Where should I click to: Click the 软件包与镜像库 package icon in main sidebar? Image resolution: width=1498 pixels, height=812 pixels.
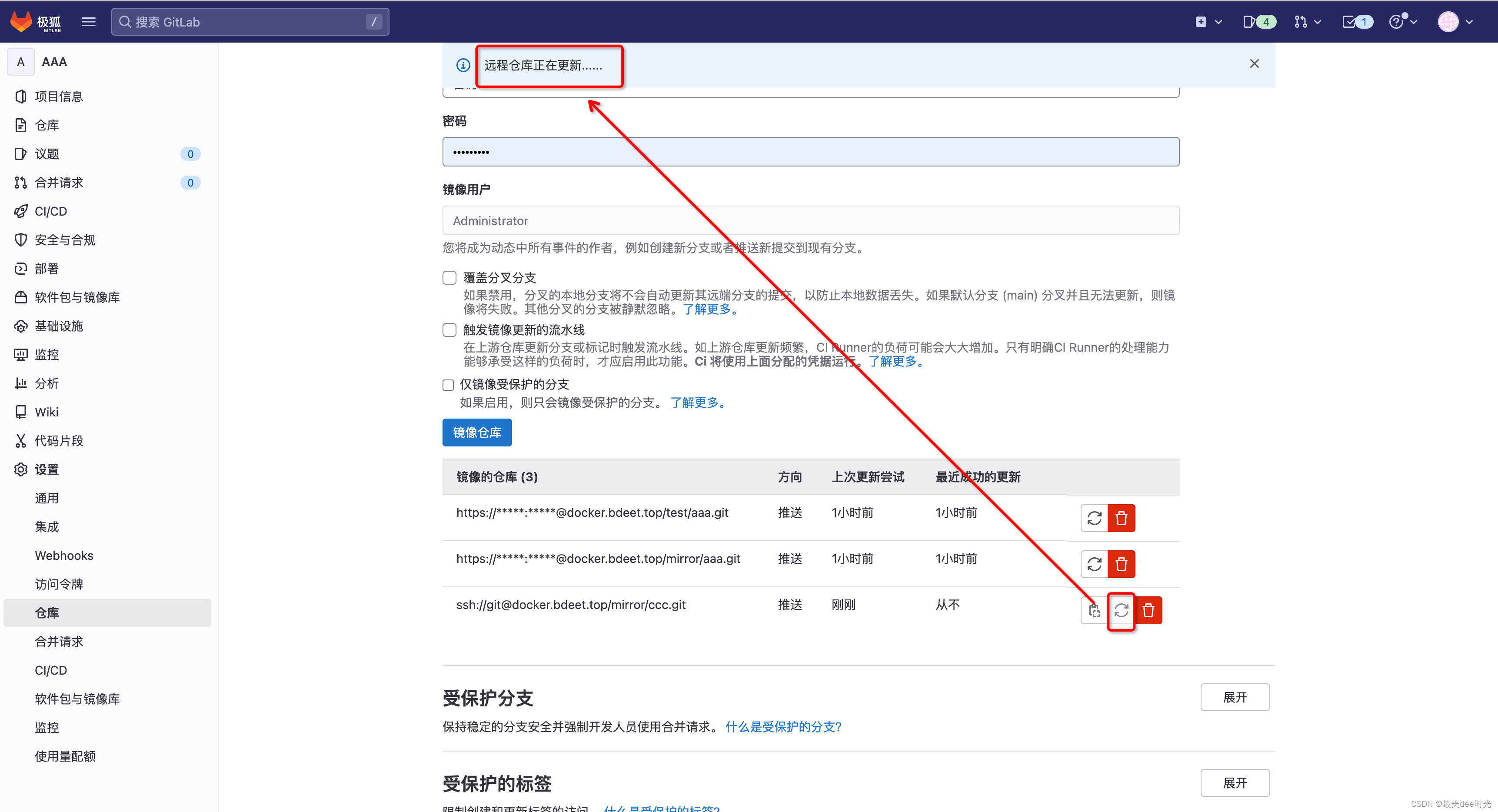pyautogui.click(x=21, y=297)
